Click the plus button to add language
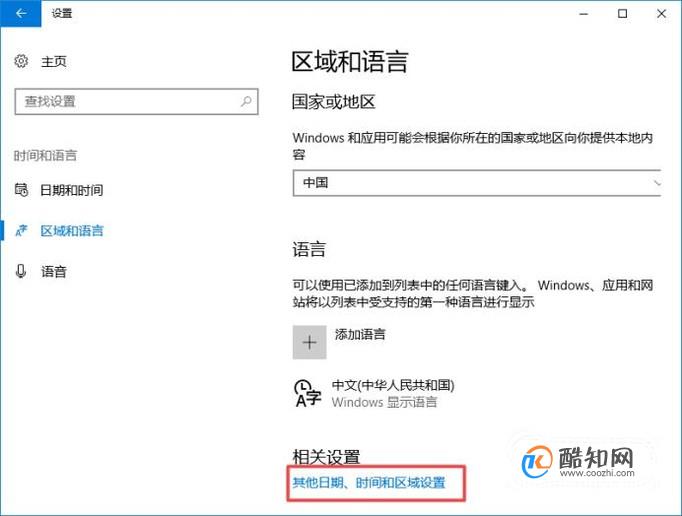682x516 pixels. click(309, 342)
